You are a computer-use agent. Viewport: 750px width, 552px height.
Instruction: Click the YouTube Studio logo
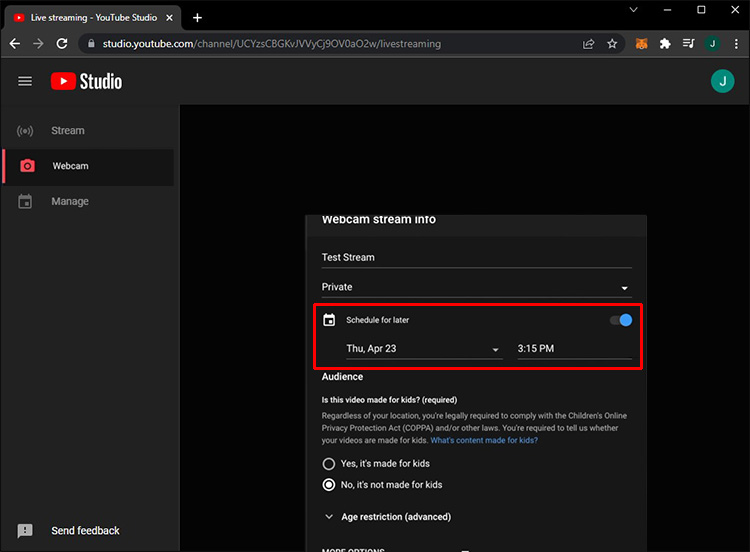click(87, 82)
